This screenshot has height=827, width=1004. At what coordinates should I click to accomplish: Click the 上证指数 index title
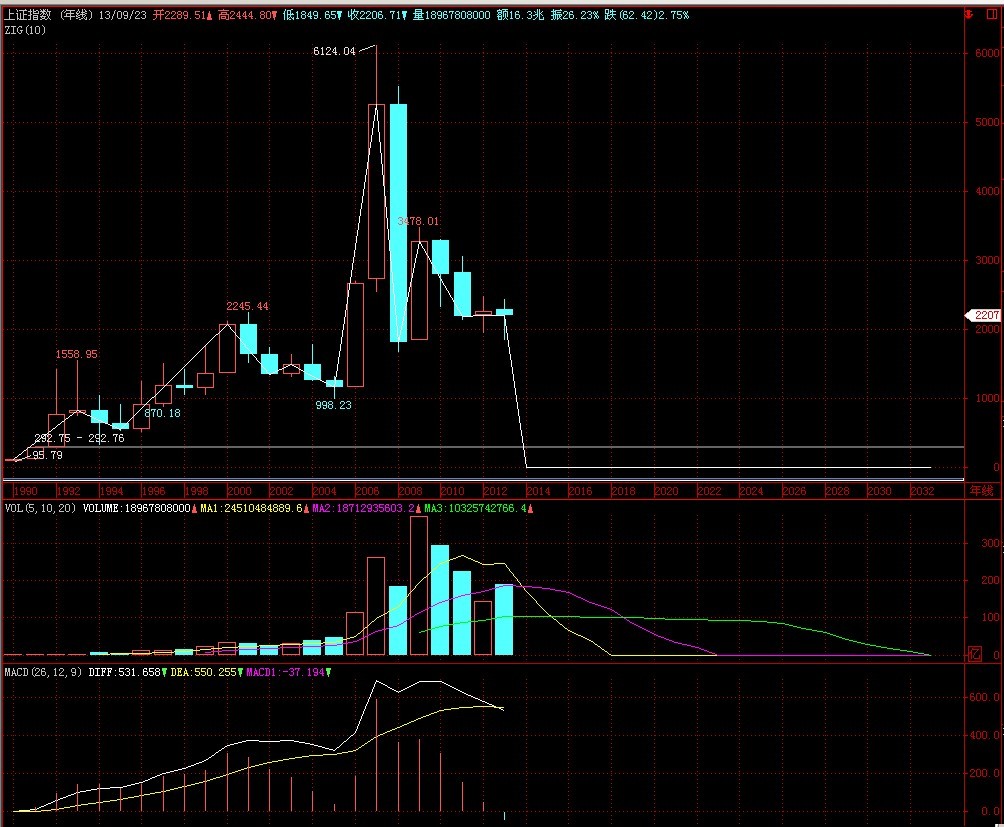tap(28, 15)
